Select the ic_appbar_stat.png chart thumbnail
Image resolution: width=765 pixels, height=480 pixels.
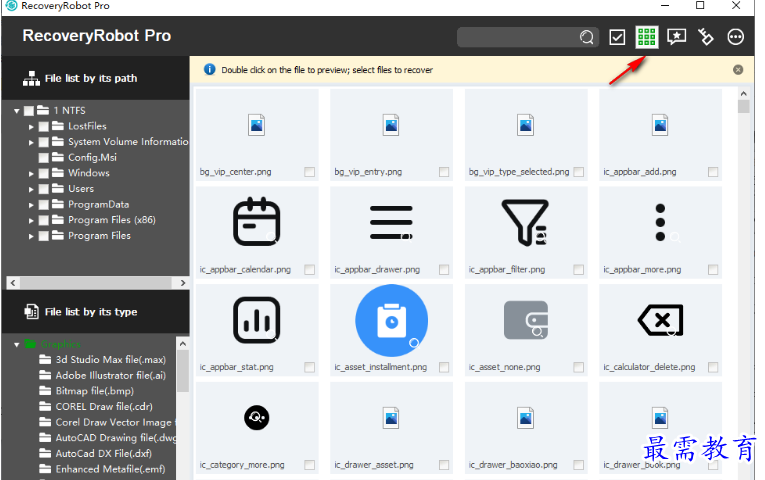[x=257, y=320]
